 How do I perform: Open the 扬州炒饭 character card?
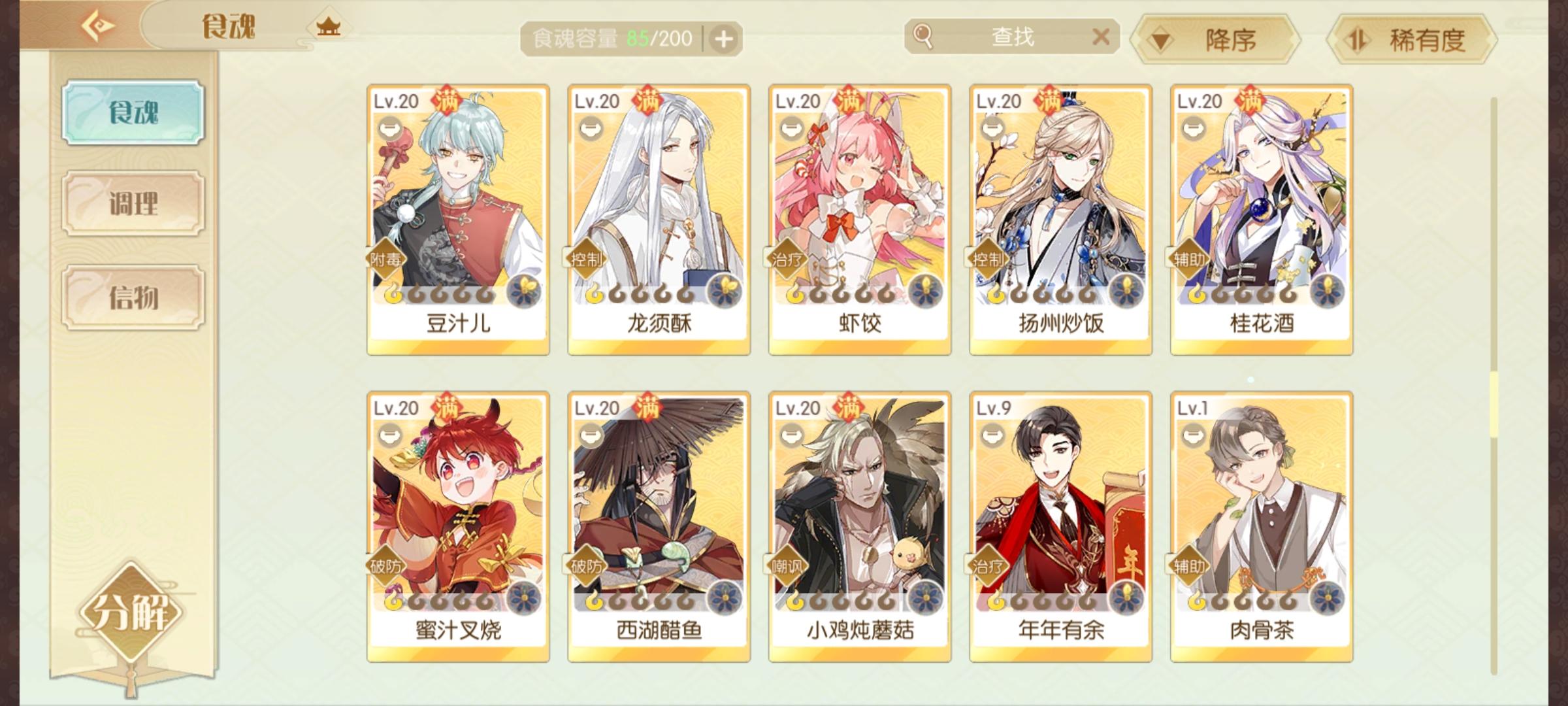tap(1061, 220)
